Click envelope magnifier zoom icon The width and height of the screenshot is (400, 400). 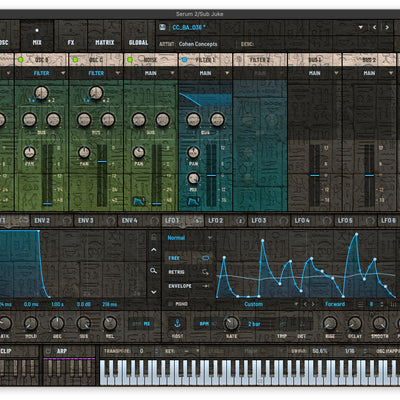coord(153,271)
